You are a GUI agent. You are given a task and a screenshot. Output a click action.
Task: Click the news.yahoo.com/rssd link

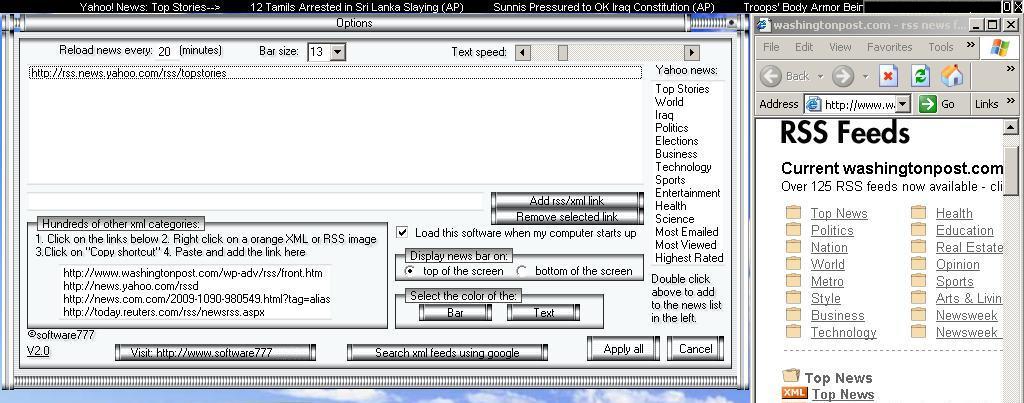131,286
